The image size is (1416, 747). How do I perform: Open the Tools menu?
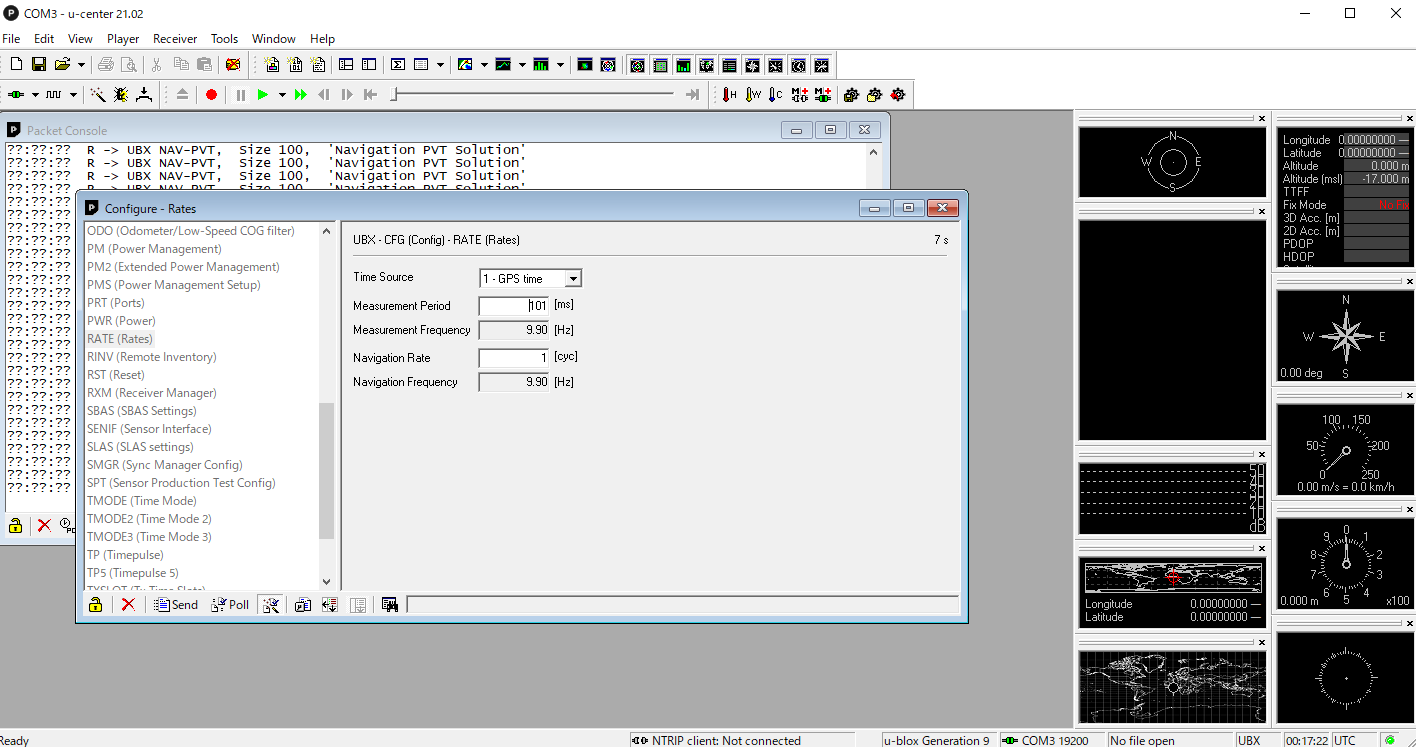224,38
